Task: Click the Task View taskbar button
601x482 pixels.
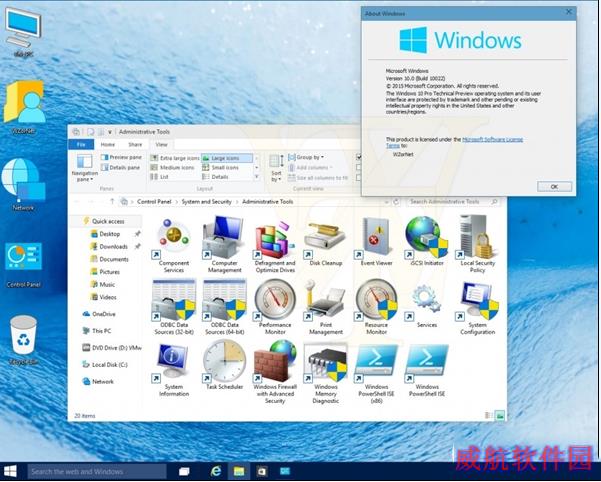Action: pos(184,471)
